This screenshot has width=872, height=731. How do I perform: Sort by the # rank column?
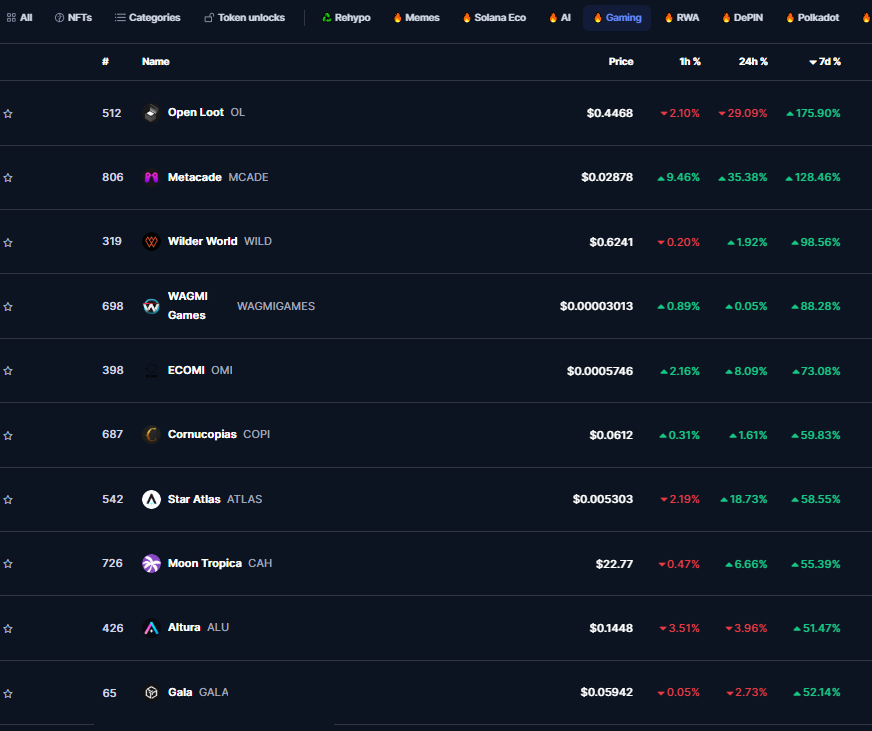pyautogui.click(x=106, y=62)
